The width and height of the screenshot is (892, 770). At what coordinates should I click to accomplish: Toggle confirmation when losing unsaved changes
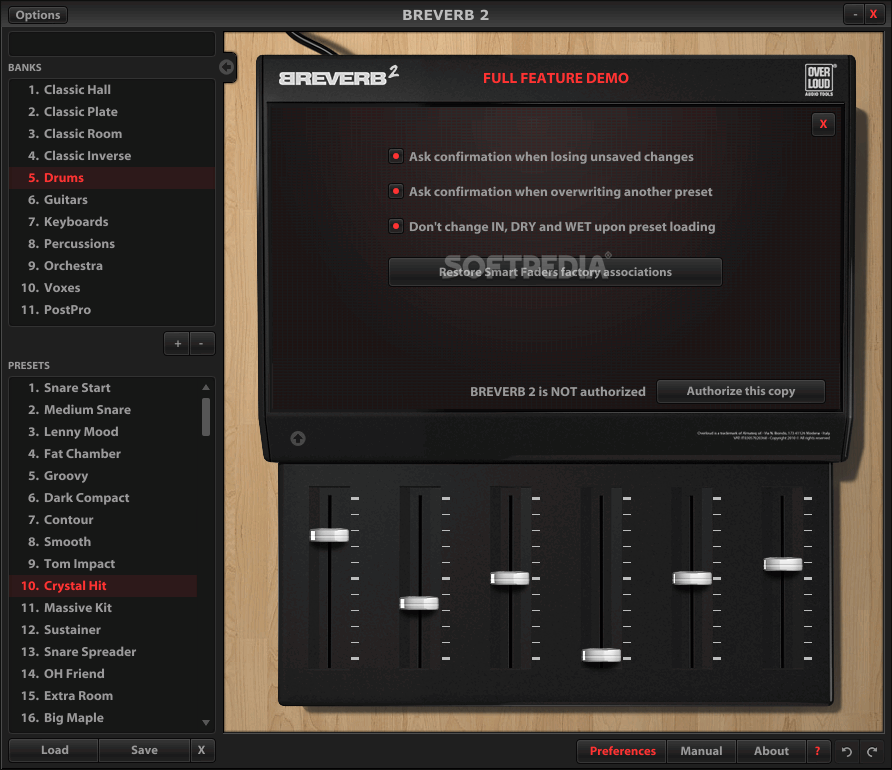[396, 156]
